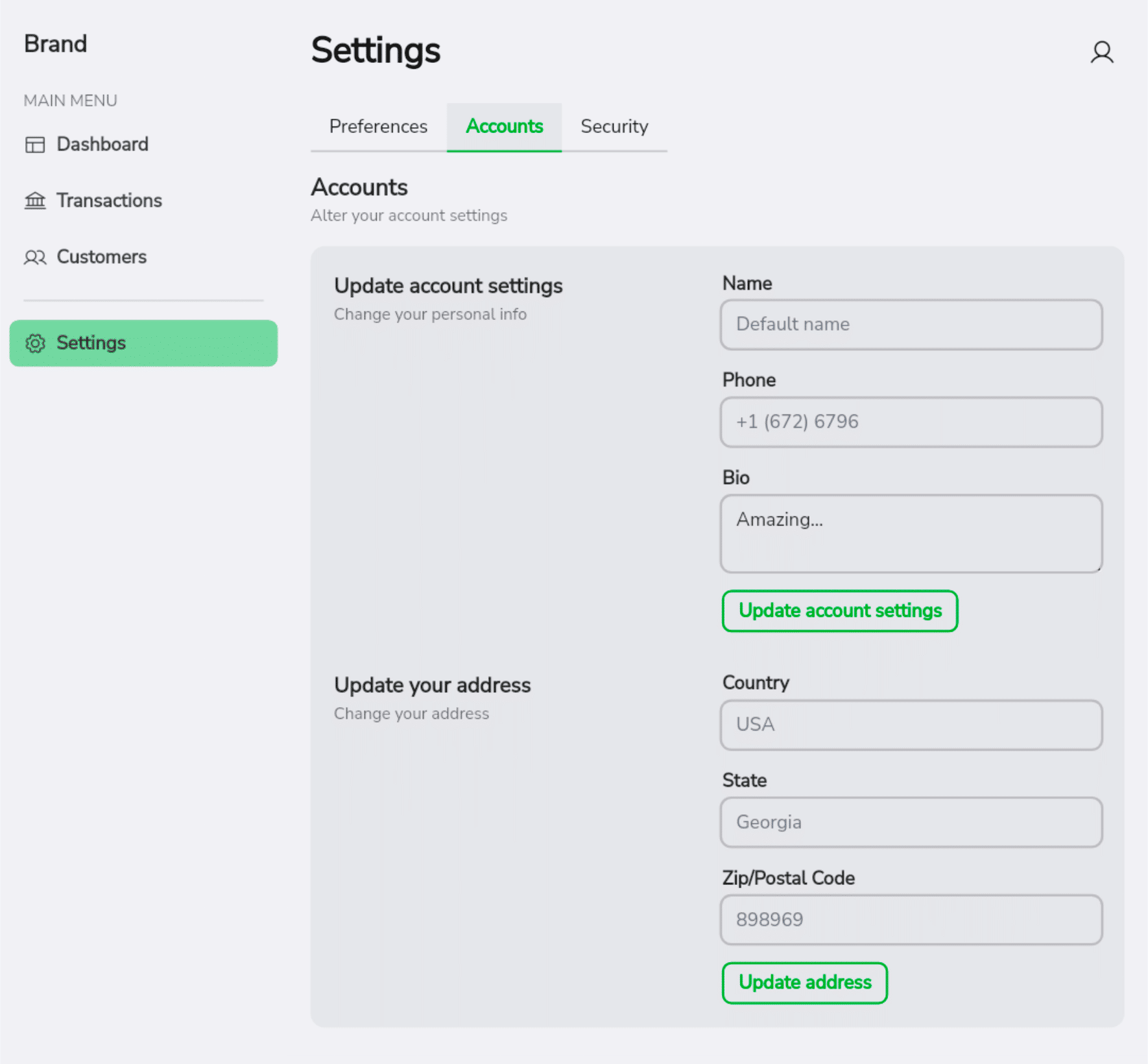
Task: Click the Dashboard layout icon
Action: 35,144
